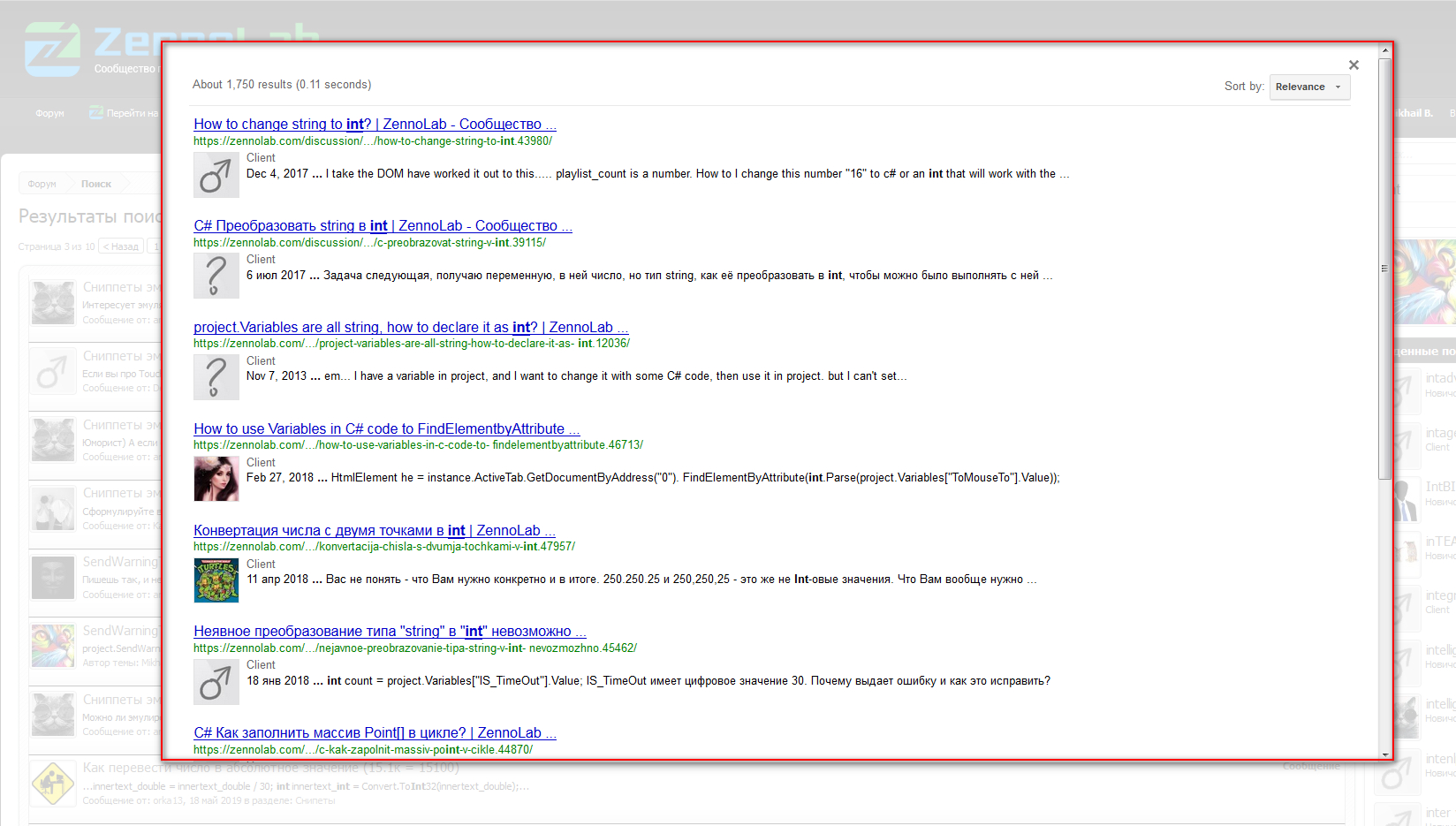Click URL ending how-to-change-string-to-int.43980
The height and width of the screenshot is (826, 1456).
373,141
